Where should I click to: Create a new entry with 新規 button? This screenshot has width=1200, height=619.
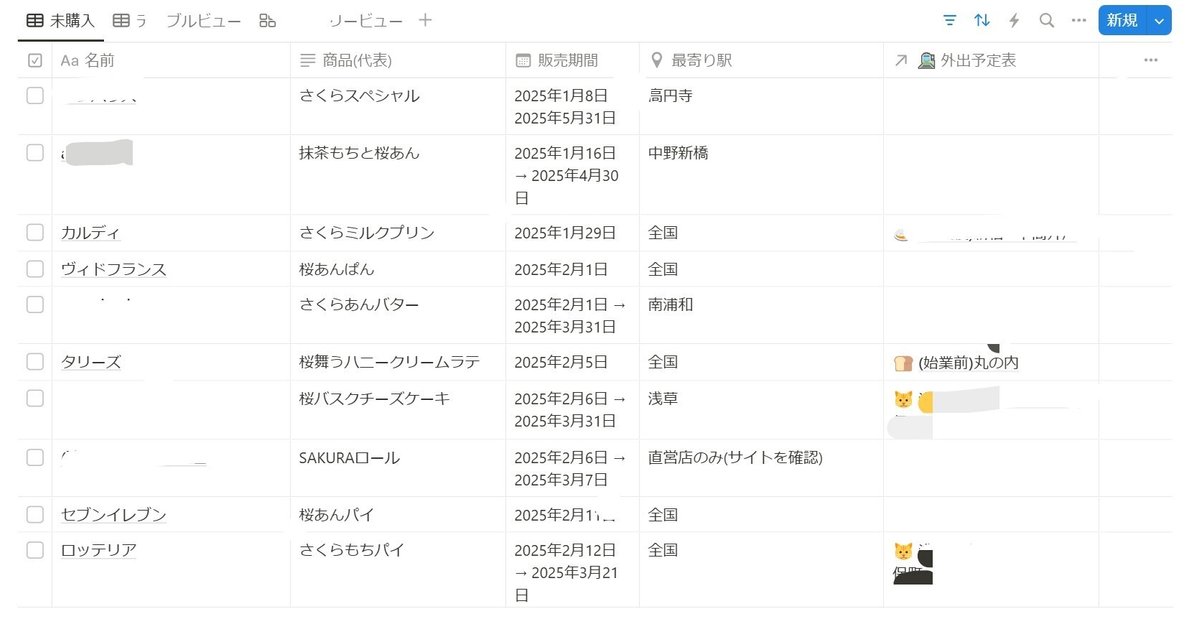1122,20
